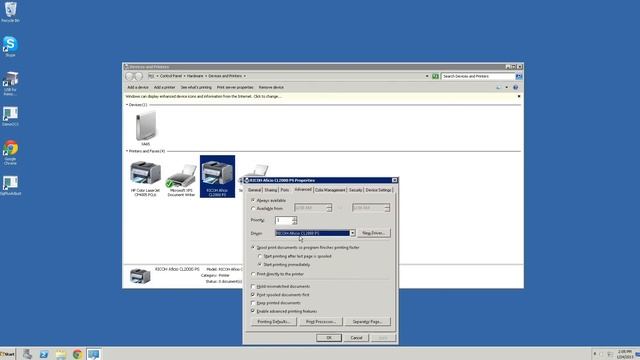Image resolution: width=640 pixels, height=360 pixels.
Task: Toggle Hold mismatched documents checkbox
Action: click(253, 287)
